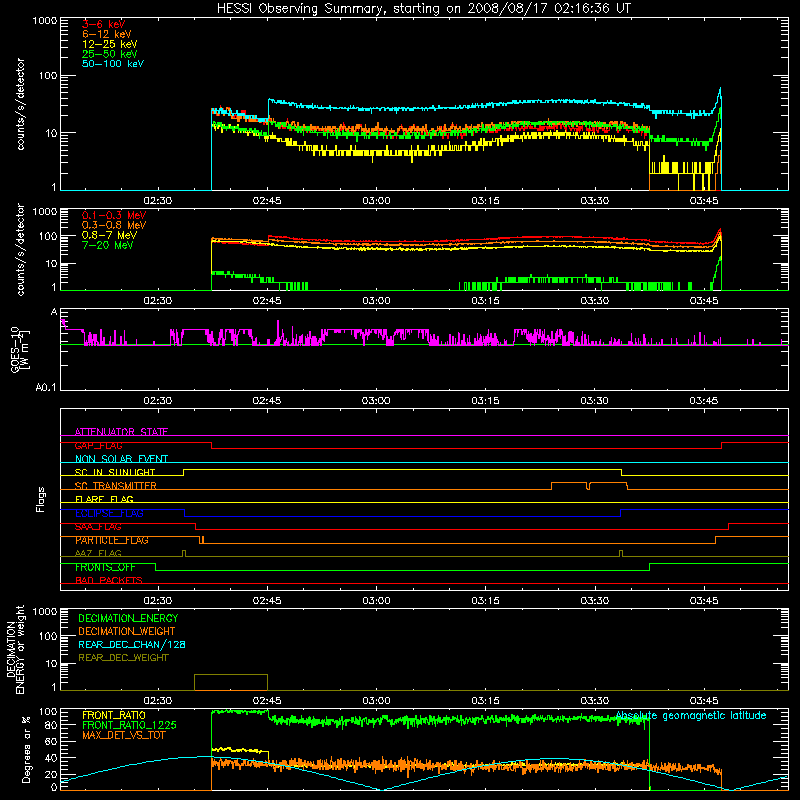Click the yellow 0.8-7 MeV legend entry
Viewport: 800px width, 800px height.
tap(109, 235)
